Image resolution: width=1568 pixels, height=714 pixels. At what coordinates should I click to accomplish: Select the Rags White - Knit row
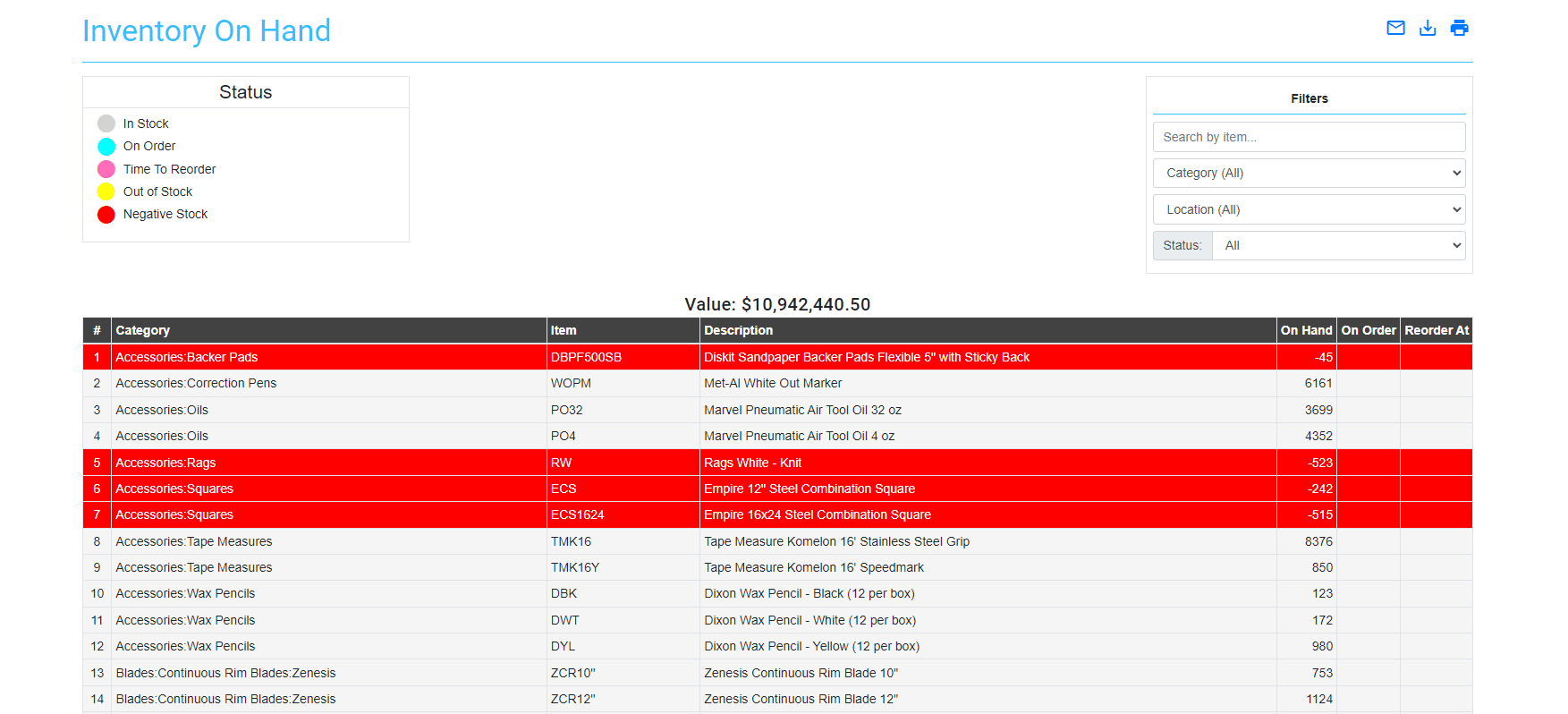(751, 463)
